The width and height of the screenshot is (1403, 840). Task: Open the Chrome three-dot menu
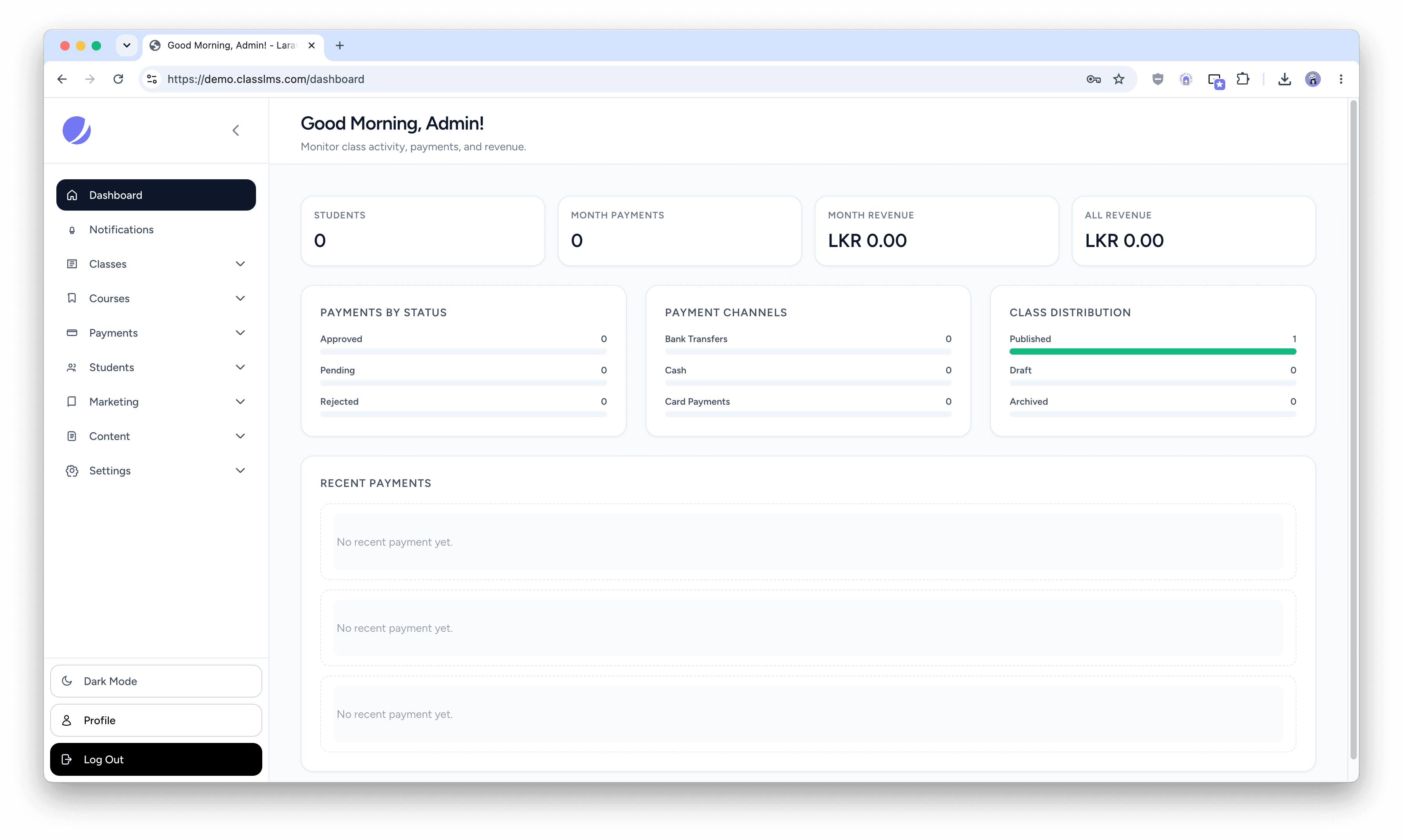(x=1341, y=79)
